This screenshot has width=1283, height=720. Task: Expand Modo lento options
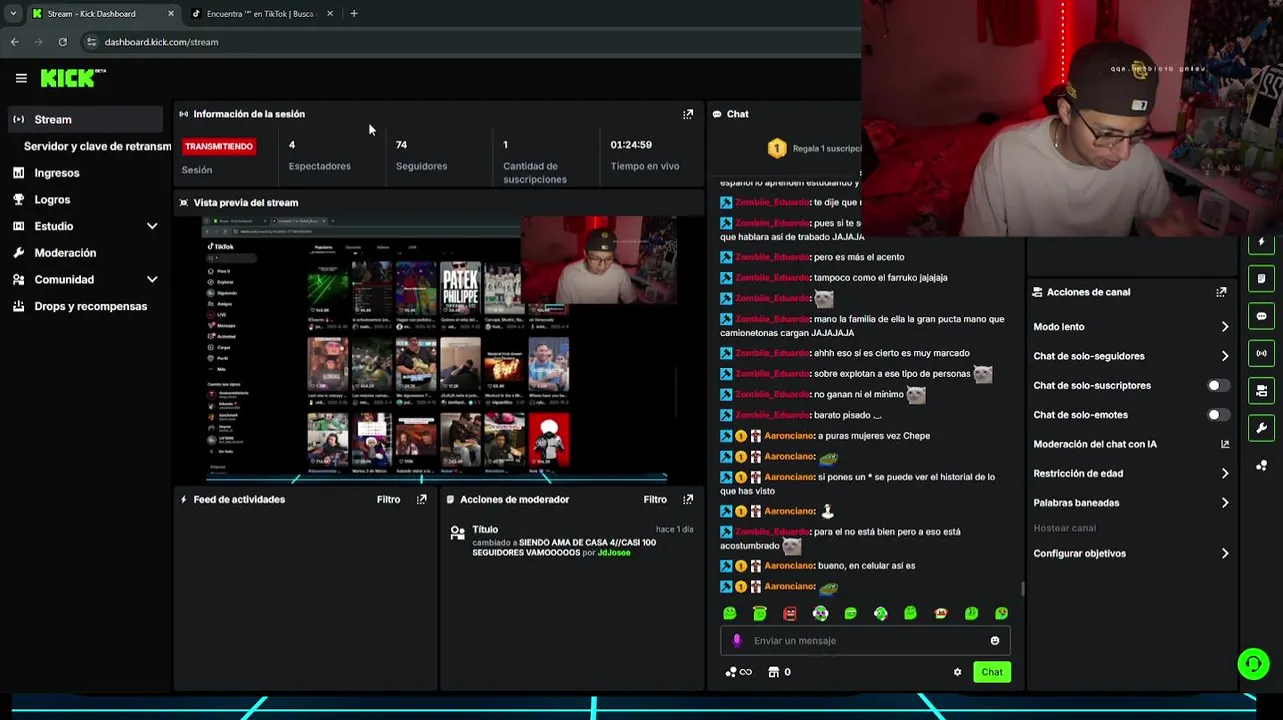[x=1225, y=327]
